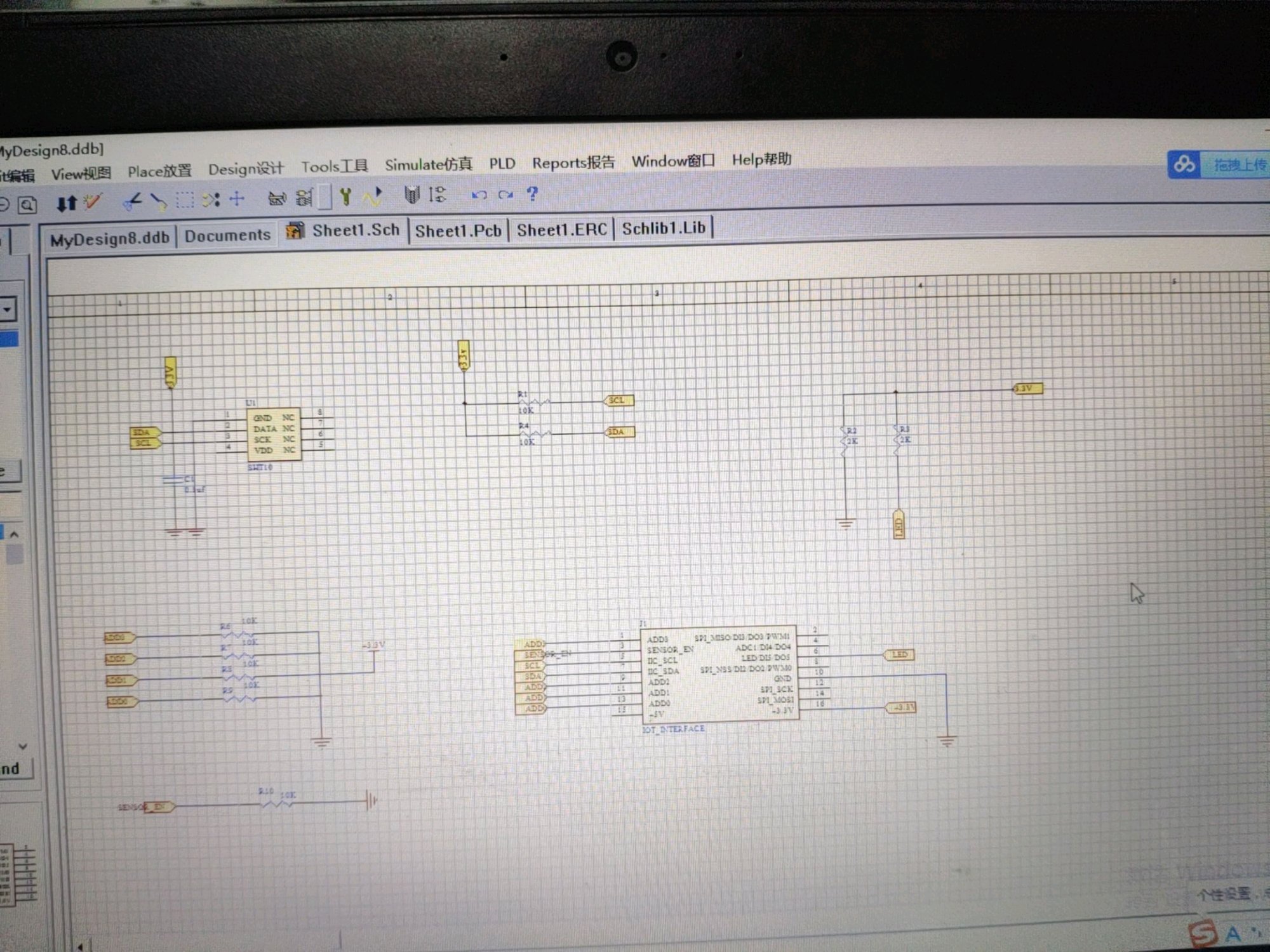Run simulation waveform icon
Image resolution: width=1270 pixels, height=952 pixels.
(373, 197)
